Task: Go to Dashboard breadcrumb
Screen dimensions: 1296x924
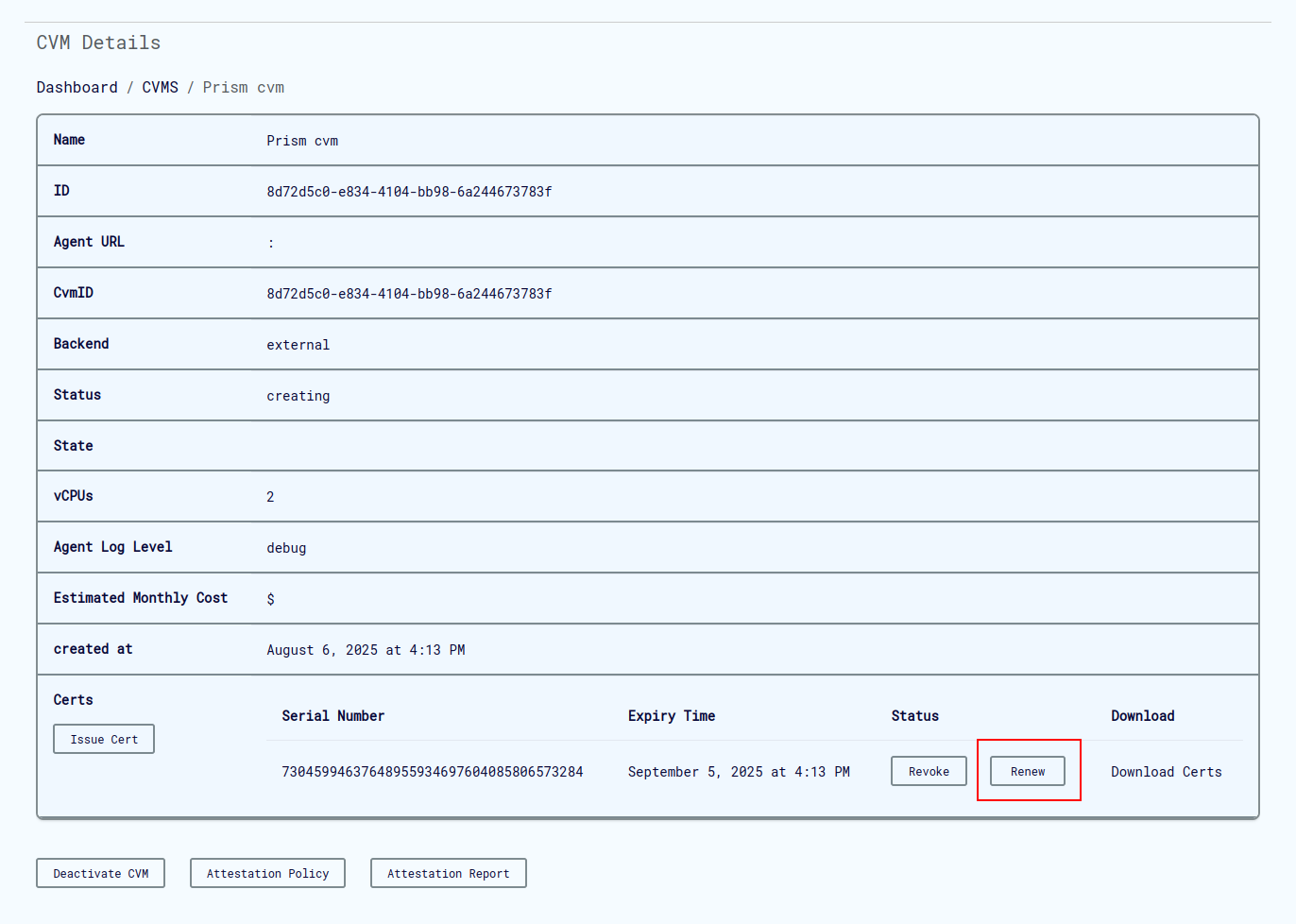Action: (x=77, y=87)
